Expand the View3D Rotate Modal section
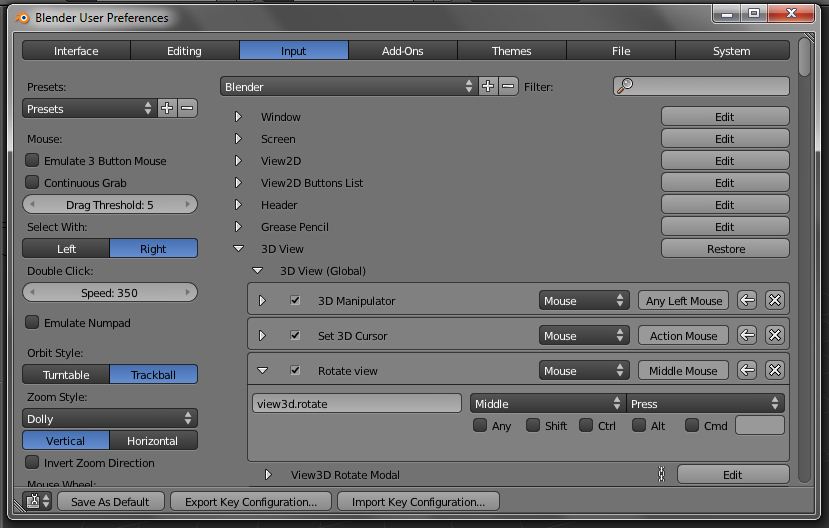Image resolution: width=829 pixels, height=528 pixels. coord(268,474)
